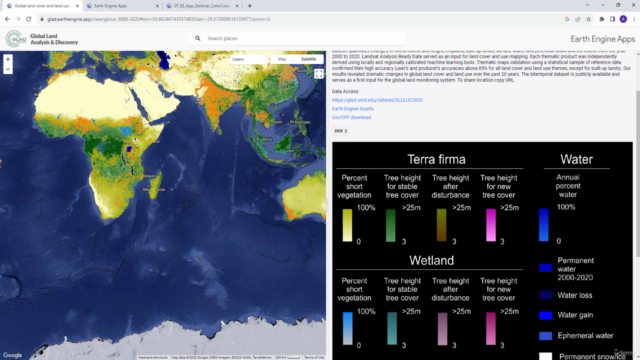
Task: Open the GLCLUC2020 dataset link
Action: (x=377, y=100)
